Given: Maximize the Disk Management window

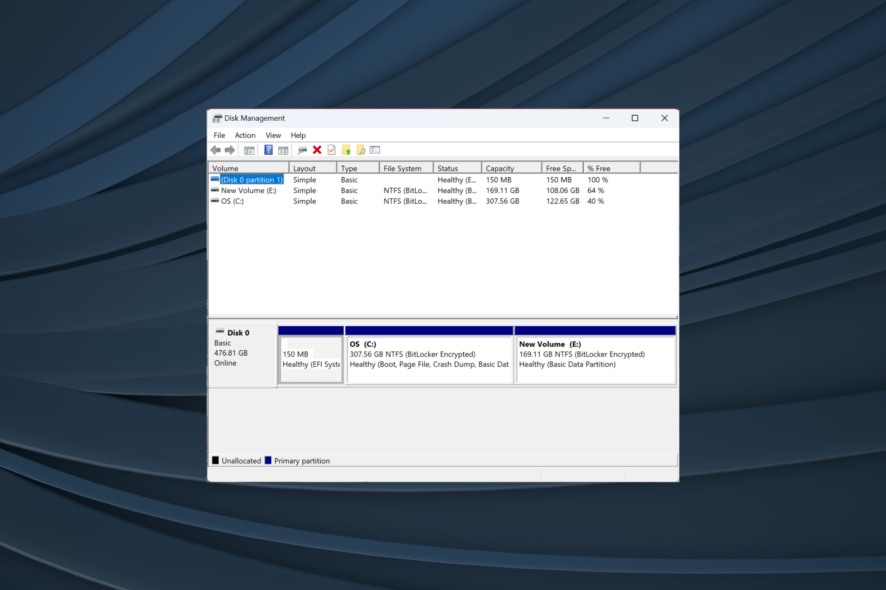Looking at the screenshot, I should tap(635, 118).
